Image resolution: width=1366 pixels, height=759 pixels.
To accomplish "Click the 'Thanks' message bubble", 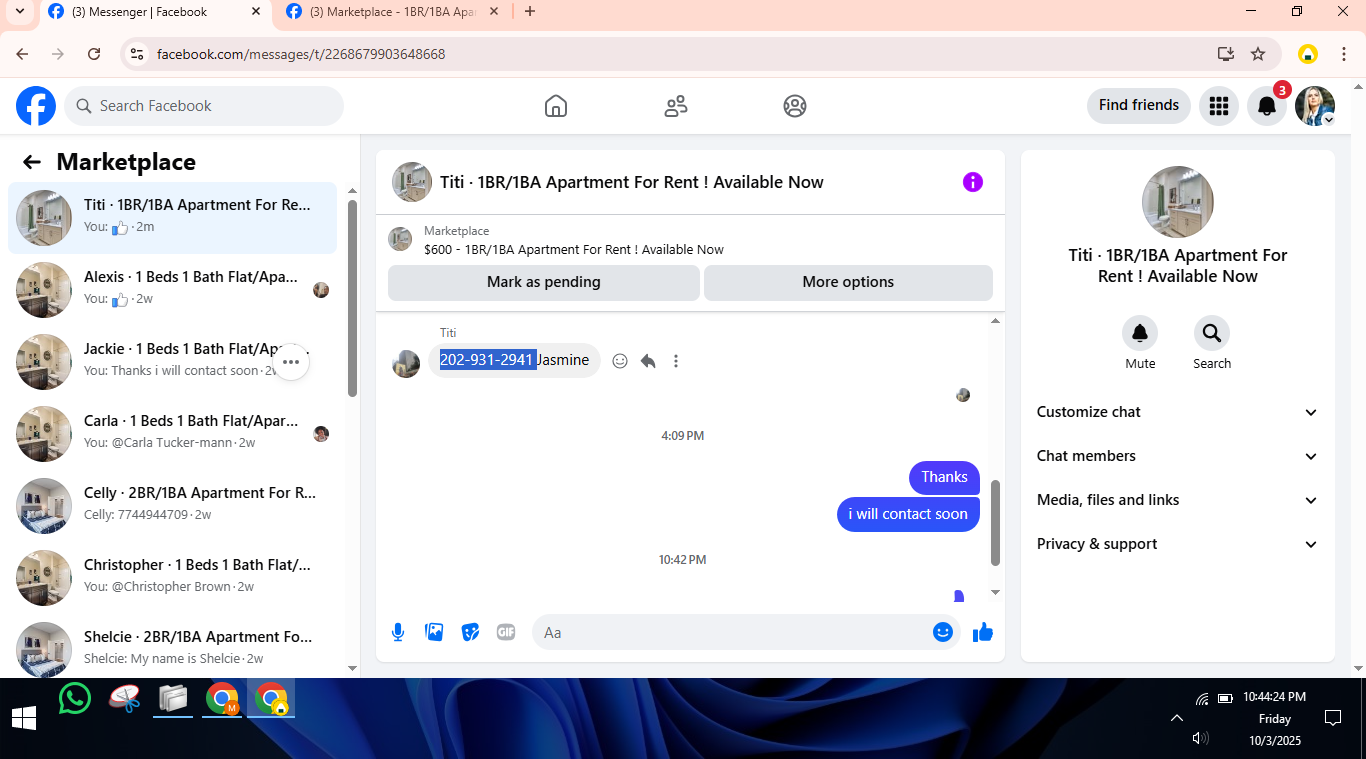I will pos(944,477).
